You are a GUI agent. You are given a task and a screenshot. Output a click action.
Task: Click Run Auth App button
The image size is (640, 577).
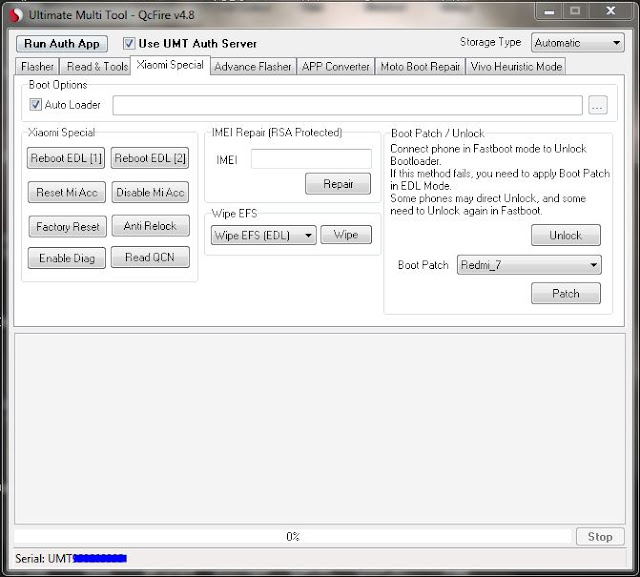point(62,44)
